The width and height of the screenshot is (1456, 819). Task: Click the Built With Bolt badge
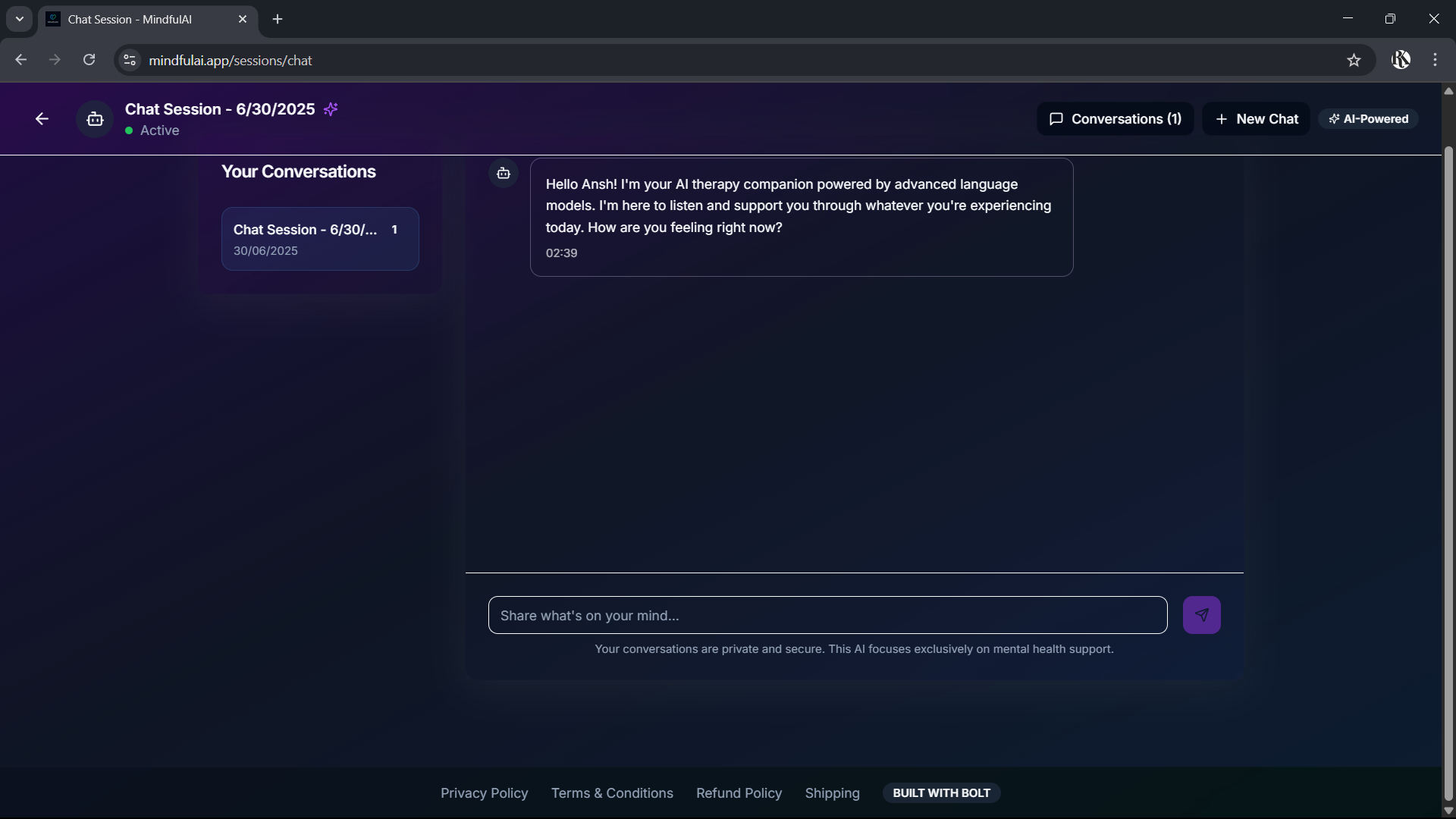tap(941, 793)
